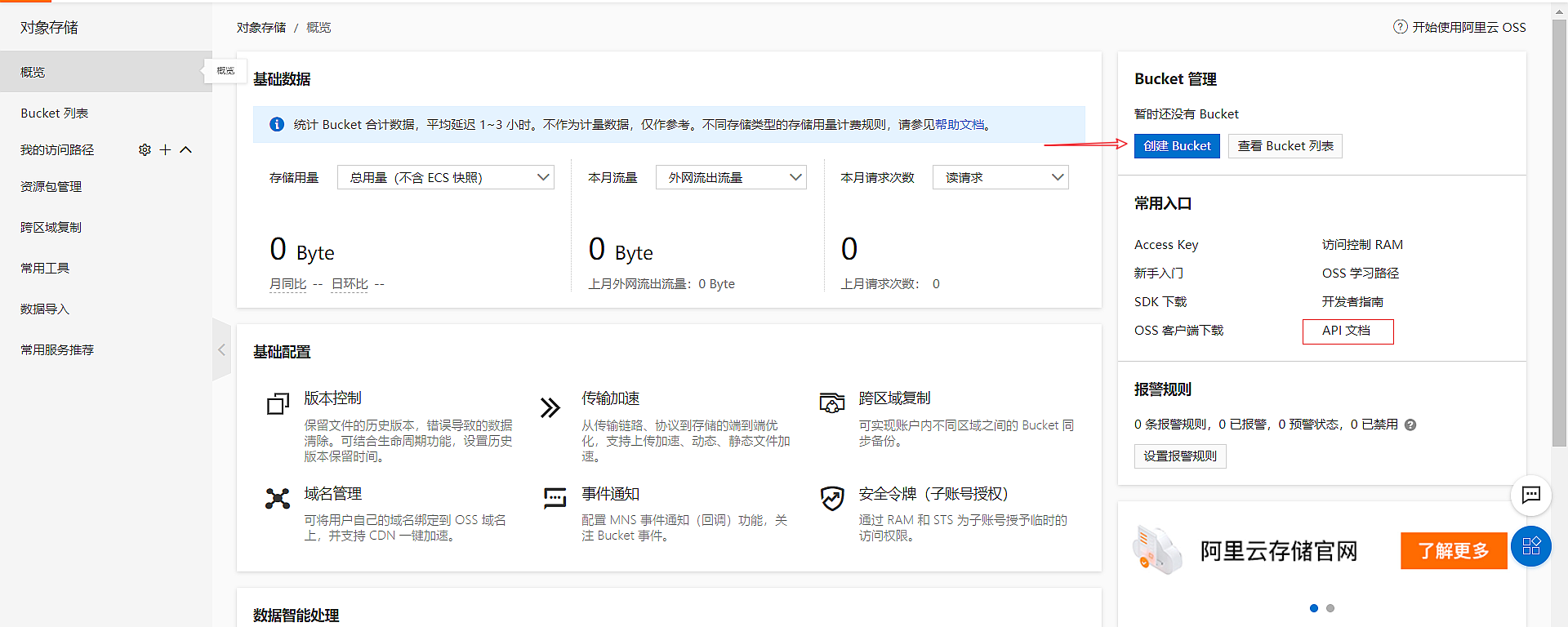Select the first blue carousel dot
This screenshot has height=627, width=1568.
(x=1314, y=608)
